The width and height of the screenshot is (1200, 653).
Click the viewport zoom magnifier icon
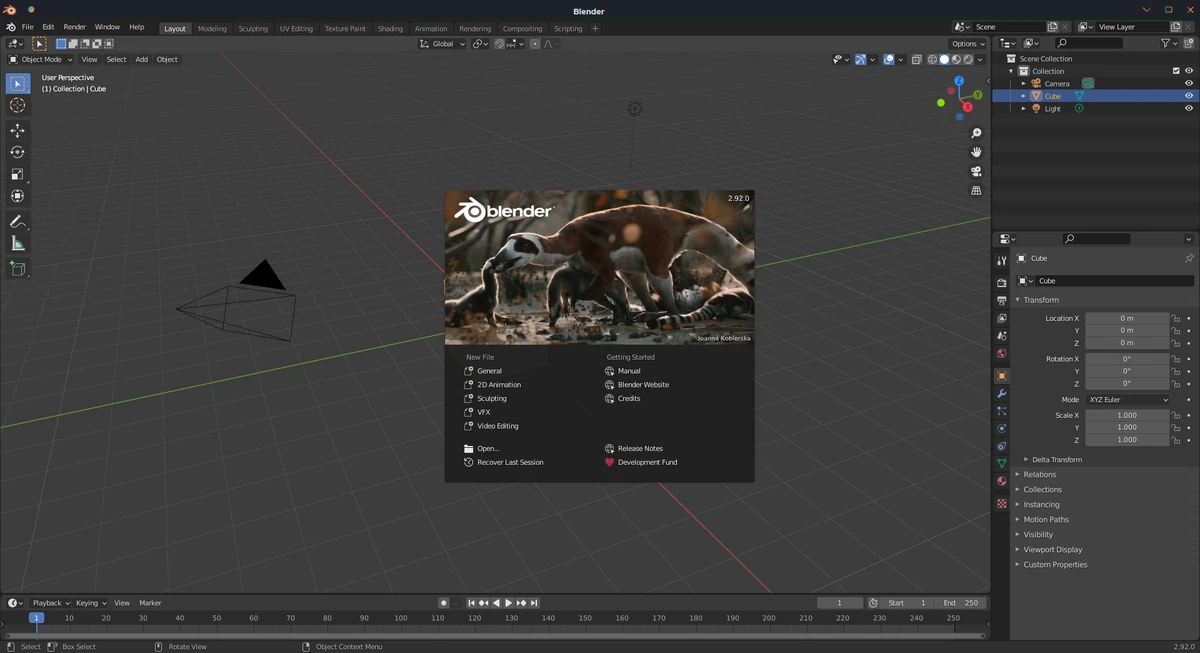(x=976, y=133)
